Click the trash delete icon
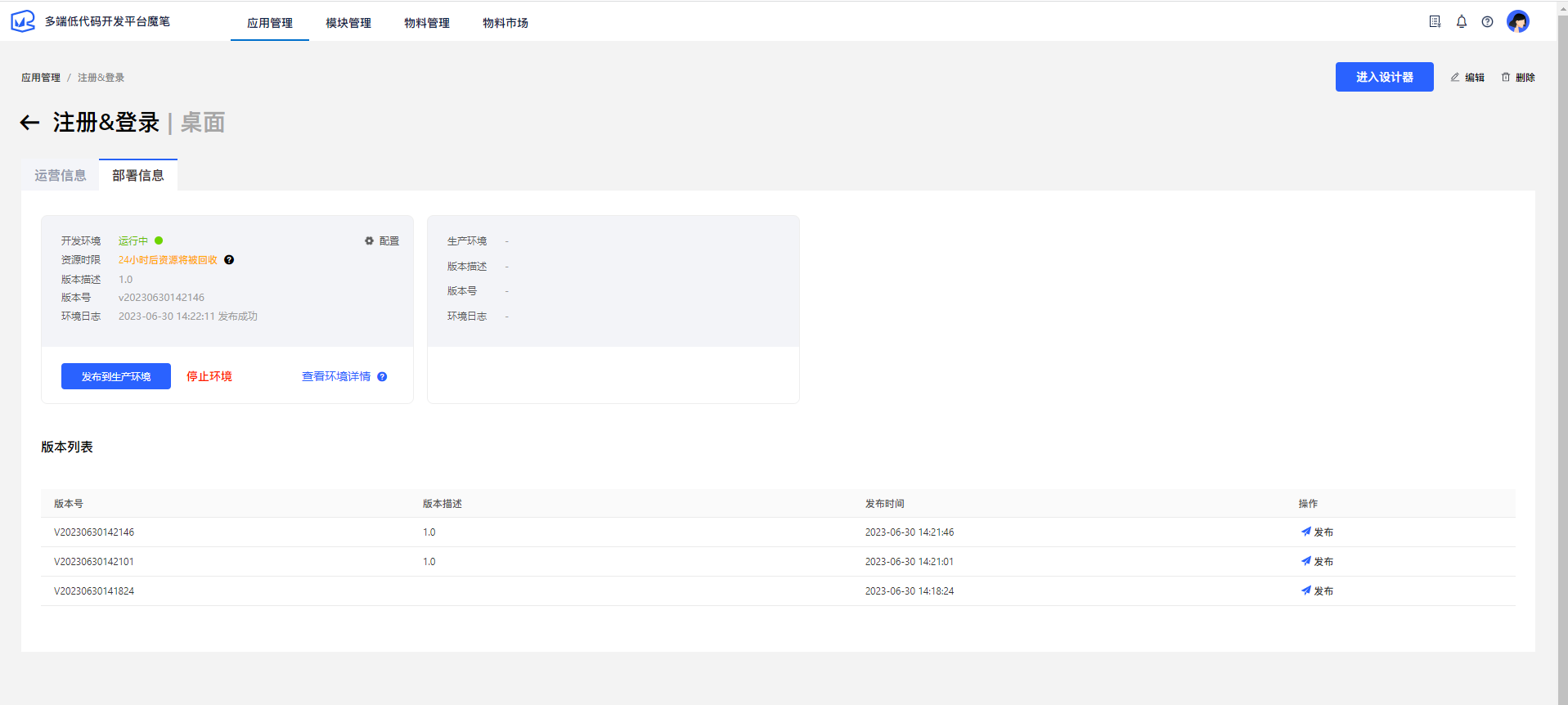The height and width of the screenshot is (705, 1568). tap(1506, 78)
